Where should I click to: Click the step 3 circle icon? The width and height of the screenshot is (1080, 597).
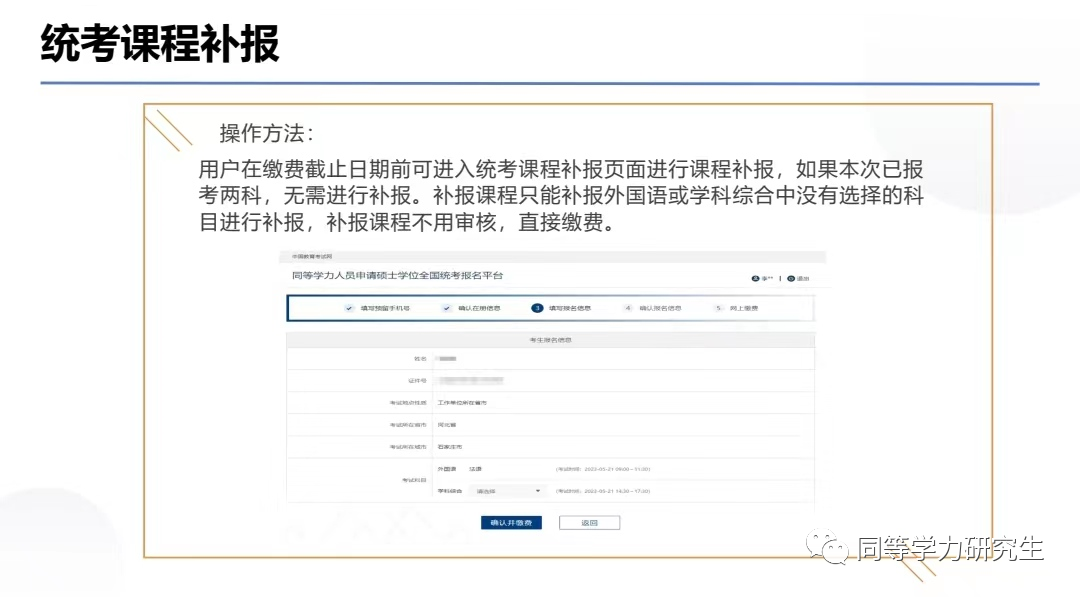[537, 308]
